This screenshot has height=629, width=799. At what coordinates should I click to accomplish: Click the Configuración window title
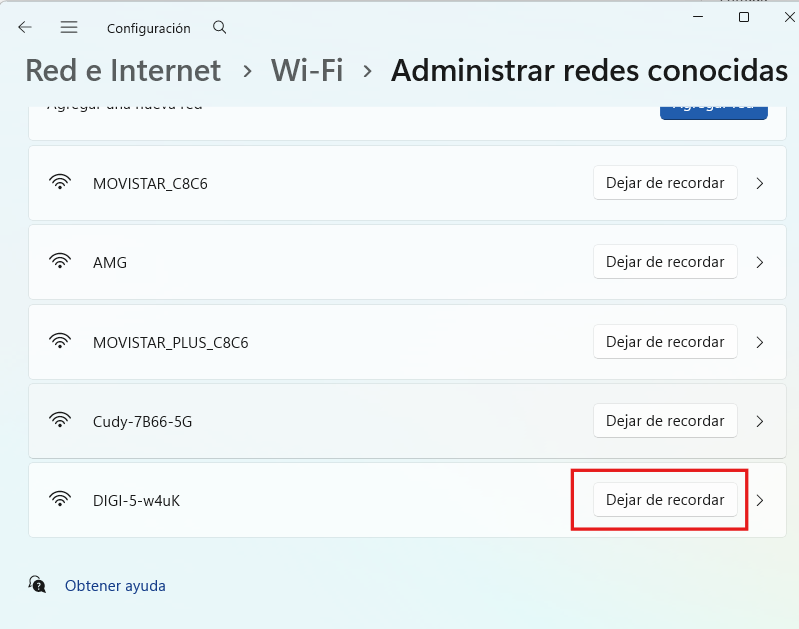(x=149, y=29)
